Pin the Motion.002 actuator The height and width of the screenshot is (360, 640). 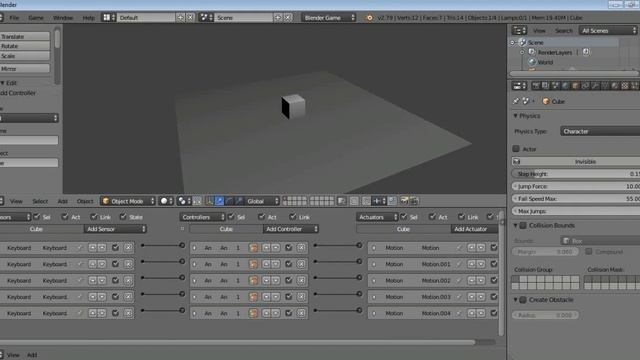tap(459, 280)
